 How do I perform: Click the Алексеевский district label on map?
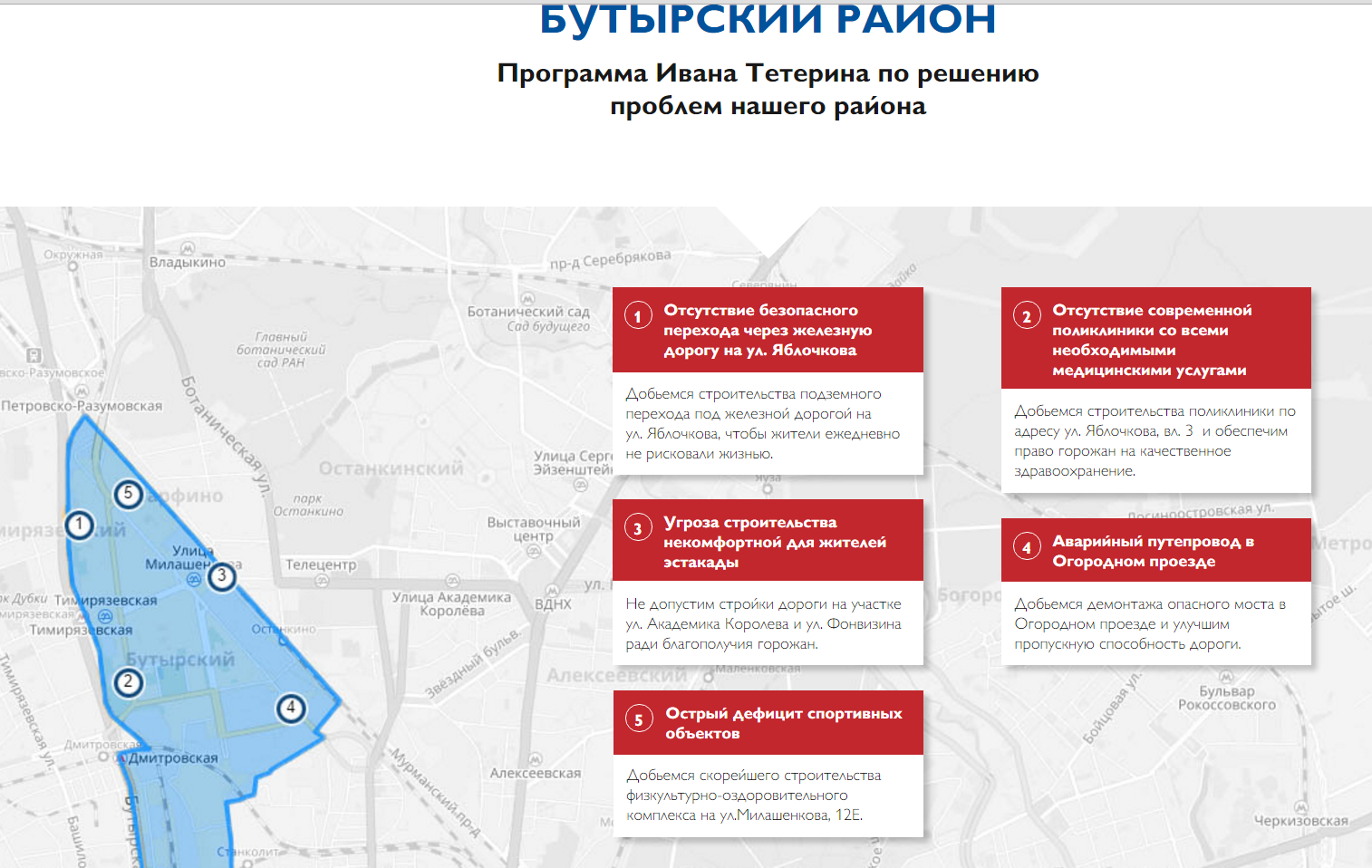click(616, 675)
